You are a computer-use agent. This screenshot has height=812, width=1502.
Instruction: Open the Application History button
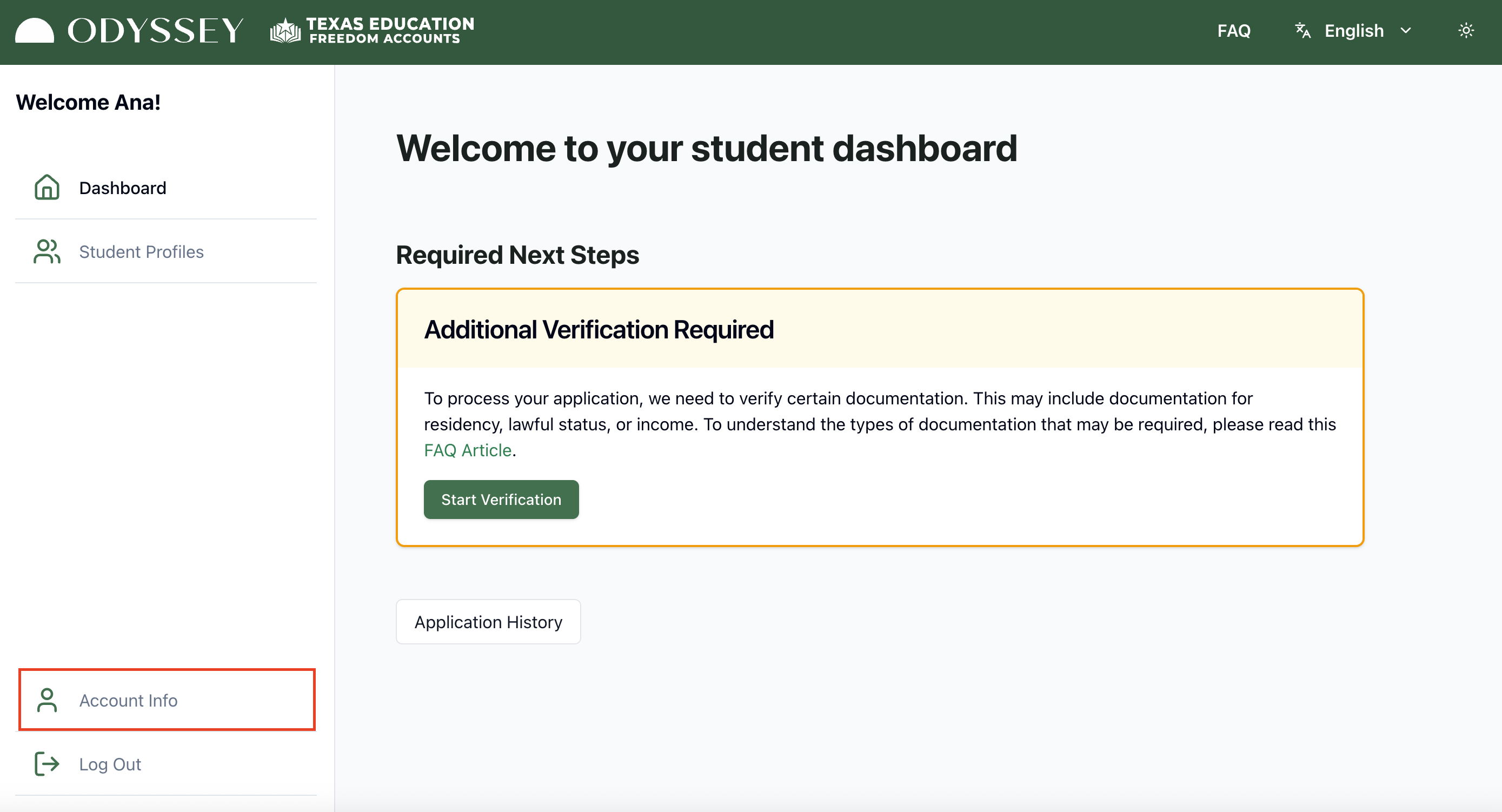pyautogui.click(x=488, y=622)
